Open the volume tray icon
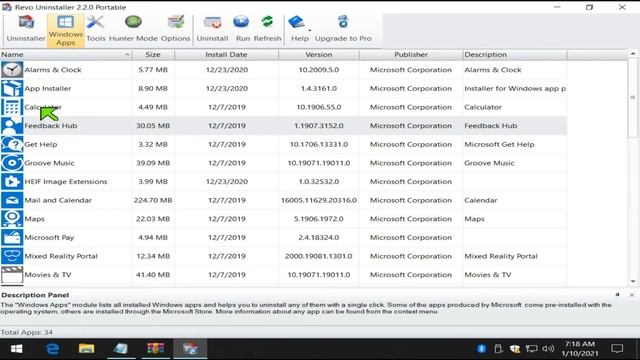Viewport: 640px width, 360px height. 548,349
